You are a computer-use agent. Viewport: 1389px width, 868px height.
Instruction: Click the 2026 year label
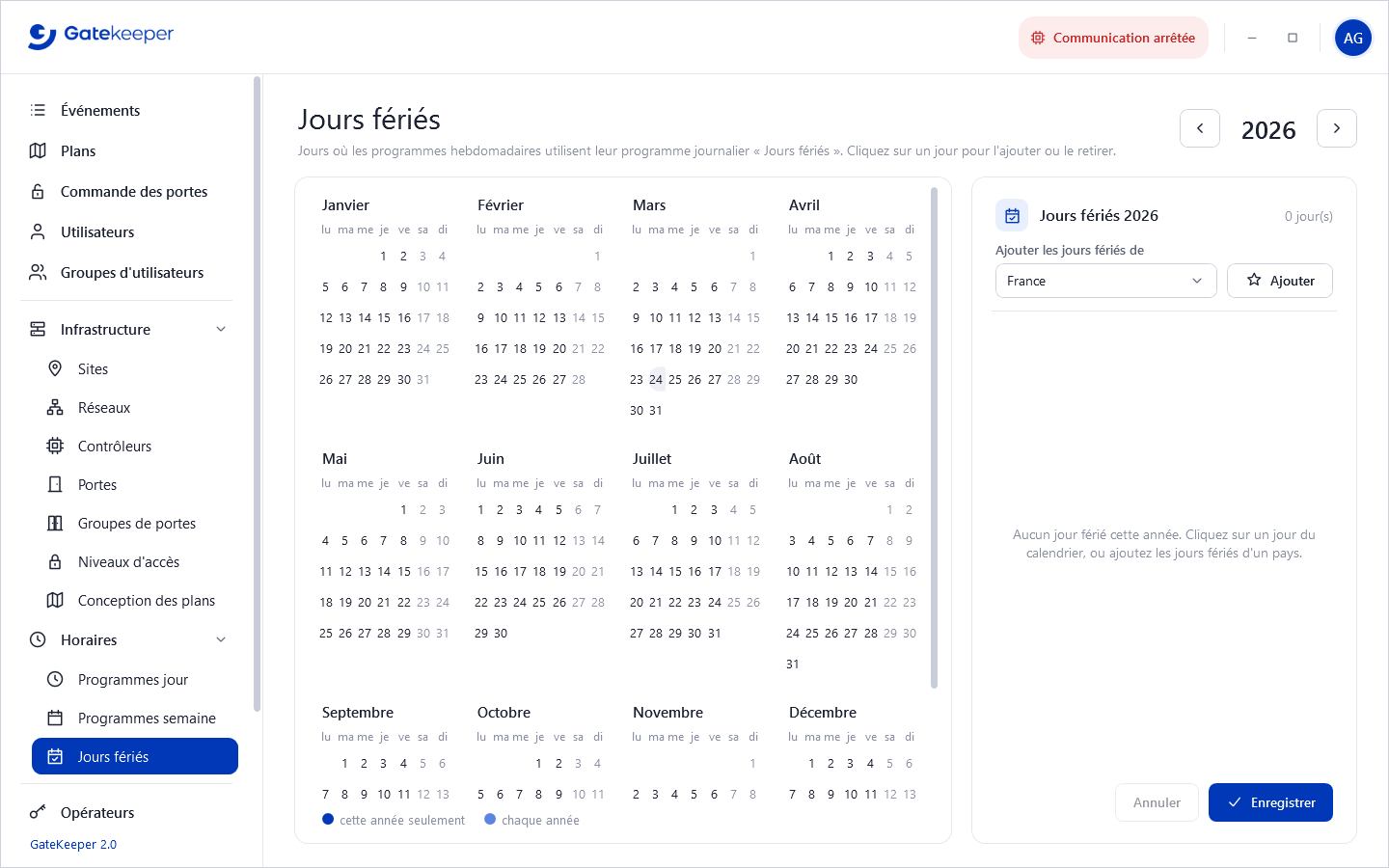tap(1268, 129)
